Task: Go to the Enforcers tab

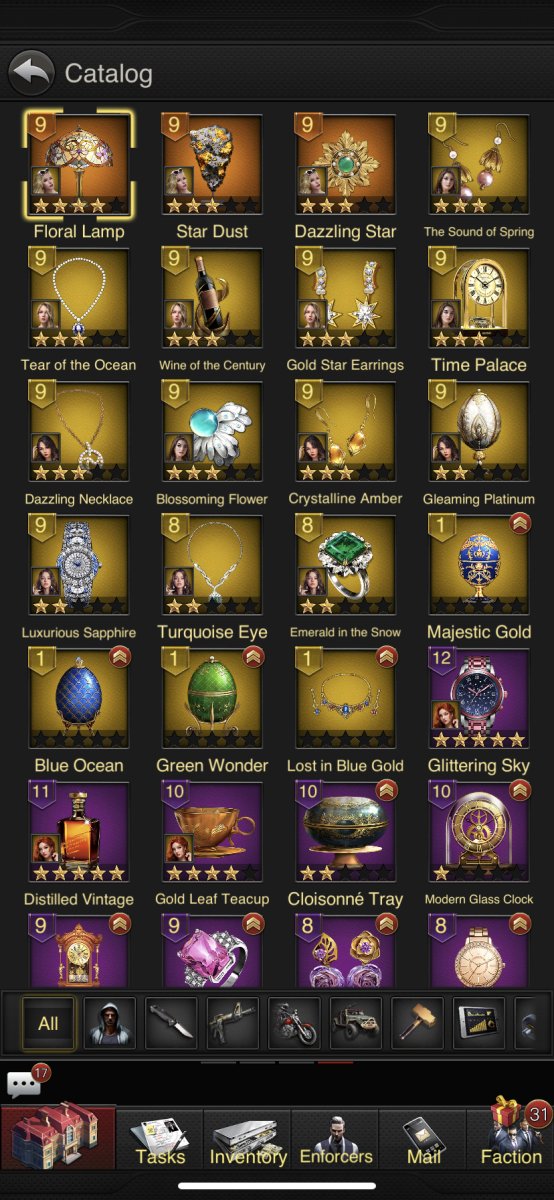Action: click(x=335, y=1140)
